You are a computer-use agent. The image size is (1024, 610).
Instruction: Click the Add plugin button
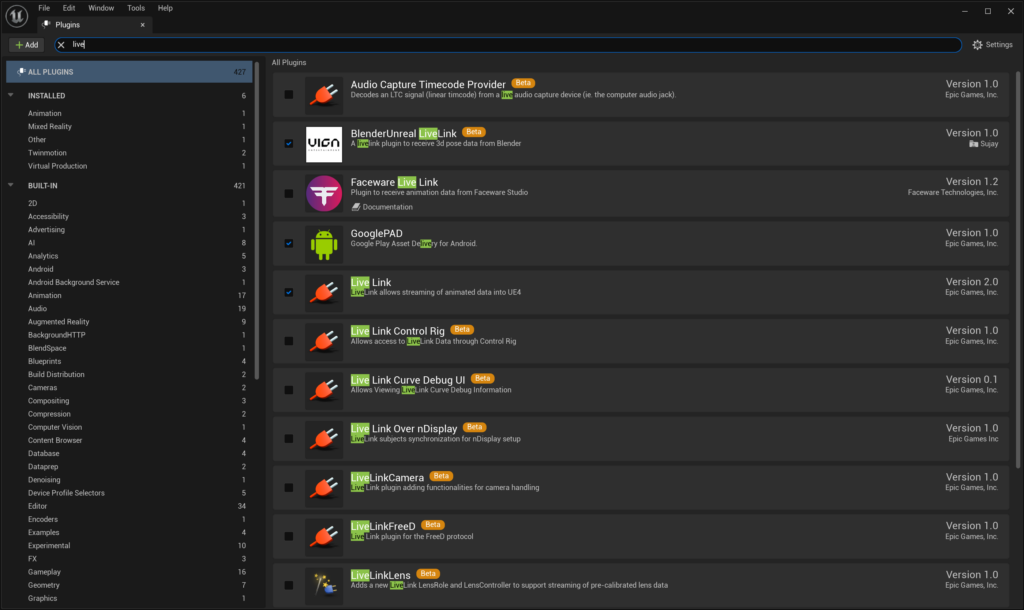pyautogui.click(x=27, y=45)
